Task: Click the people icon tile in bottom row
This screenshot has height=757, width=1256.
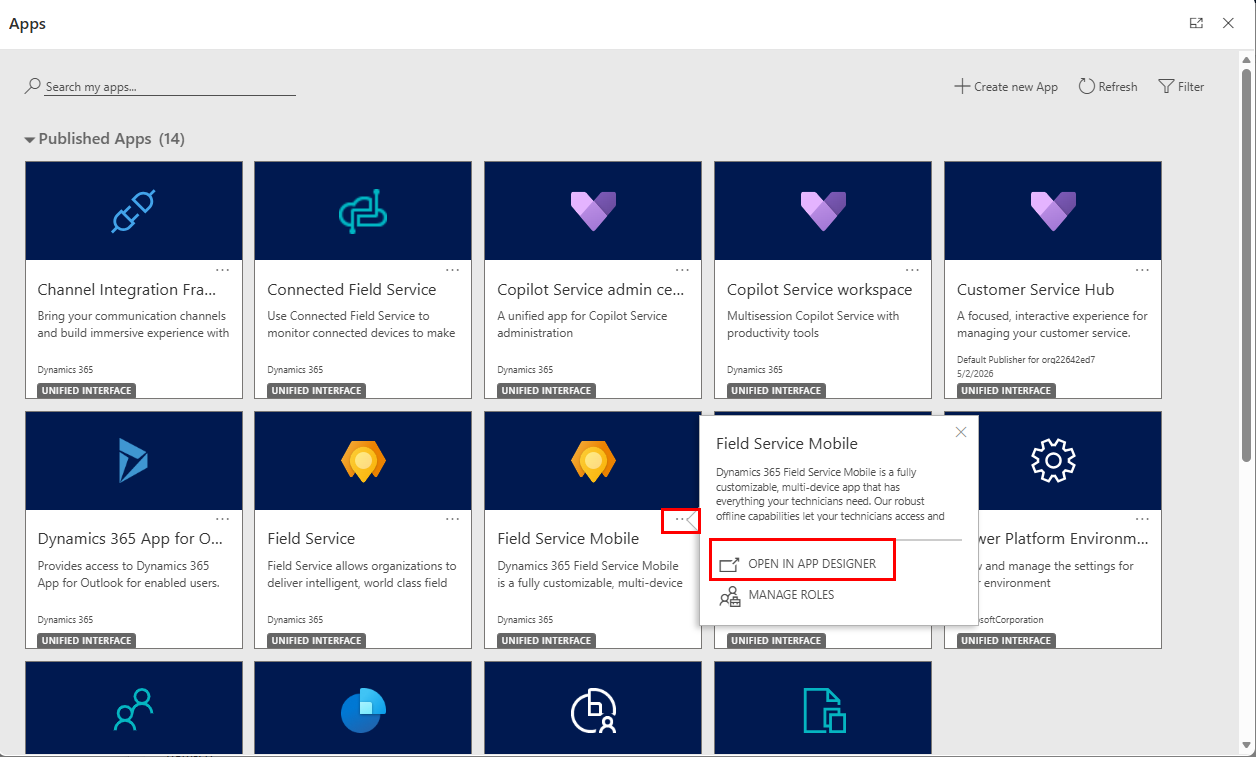Action: pos(134,711)
